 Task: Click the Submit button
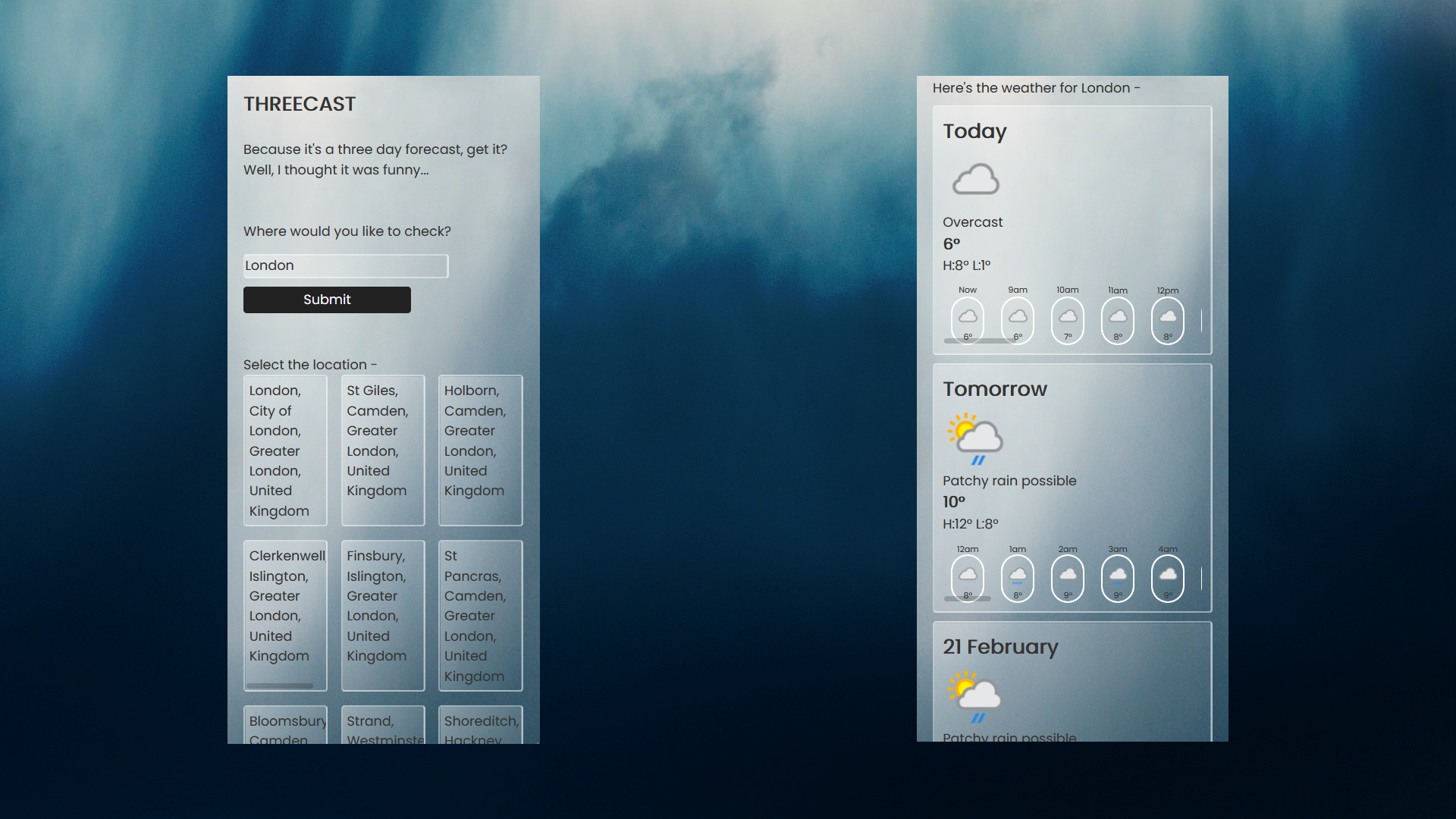click(x=327, y=300)
